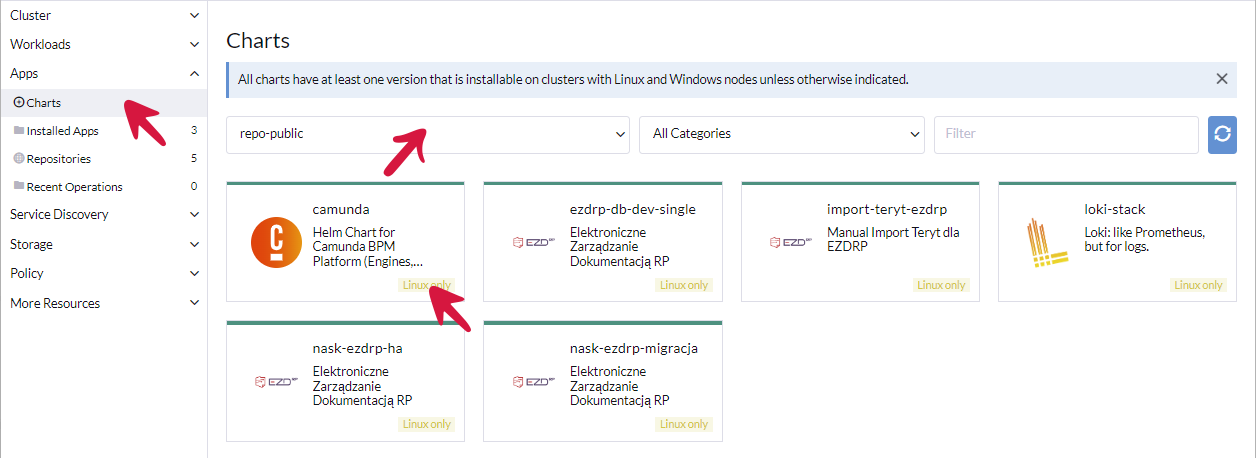The width and height of the screenshot is (1256, 458).
Task: Open Recent Operations in sidebar
Action: [74, 187]
